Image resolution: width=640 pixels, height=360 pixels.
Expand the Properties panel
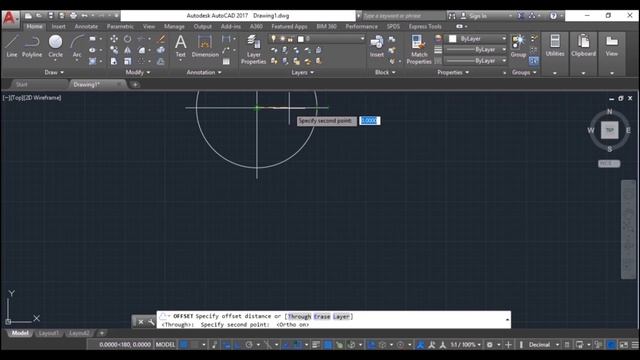click(x=453, y=72)
